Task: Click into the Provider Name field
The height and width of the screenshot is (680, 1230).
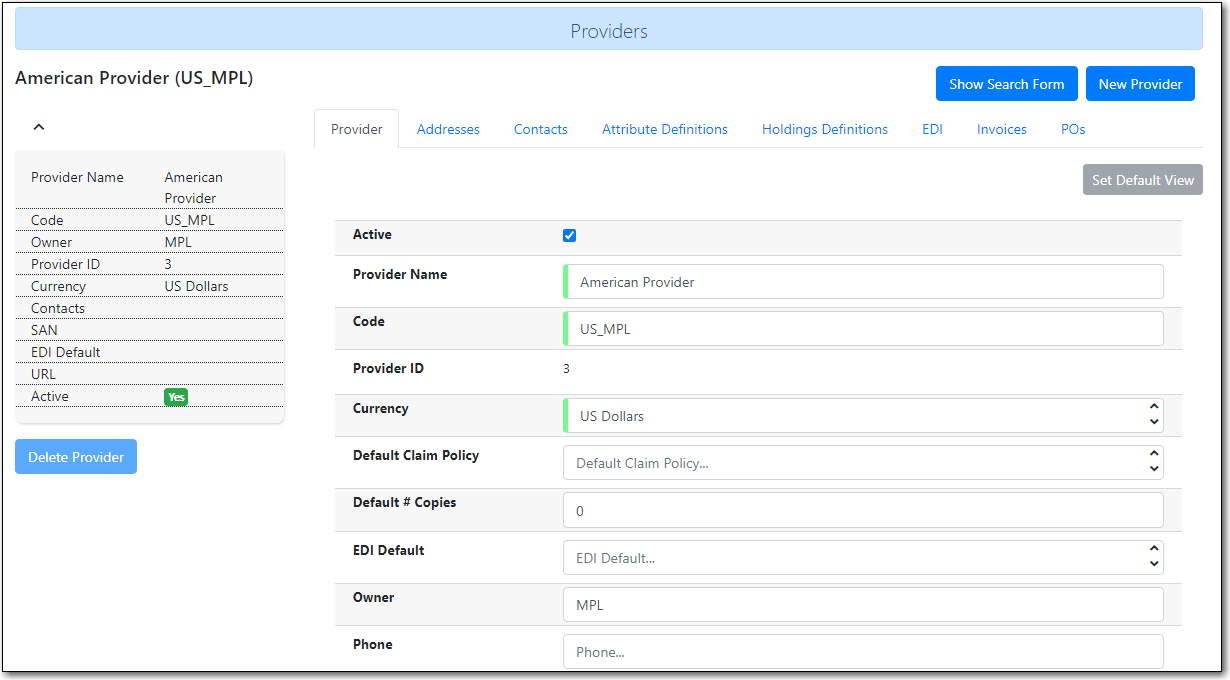Action: (x=863, y=282)
